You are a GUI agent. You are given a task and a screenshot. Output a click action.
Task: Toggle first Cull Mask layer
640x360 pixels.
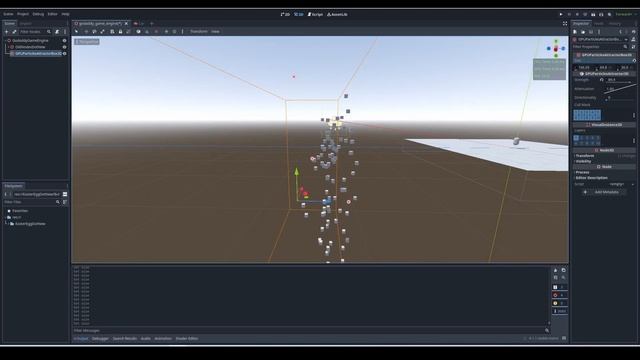tap(576, 112)
